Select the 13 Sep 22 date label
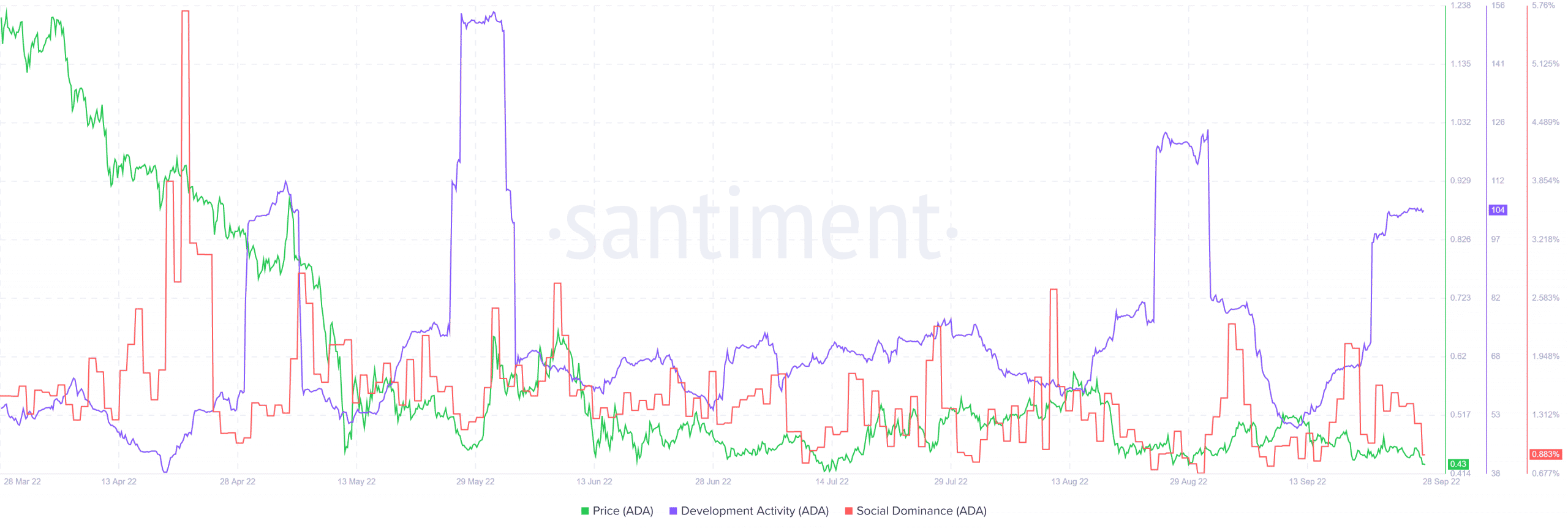This screenshot has width=1568, height=531. [1307, 482]
